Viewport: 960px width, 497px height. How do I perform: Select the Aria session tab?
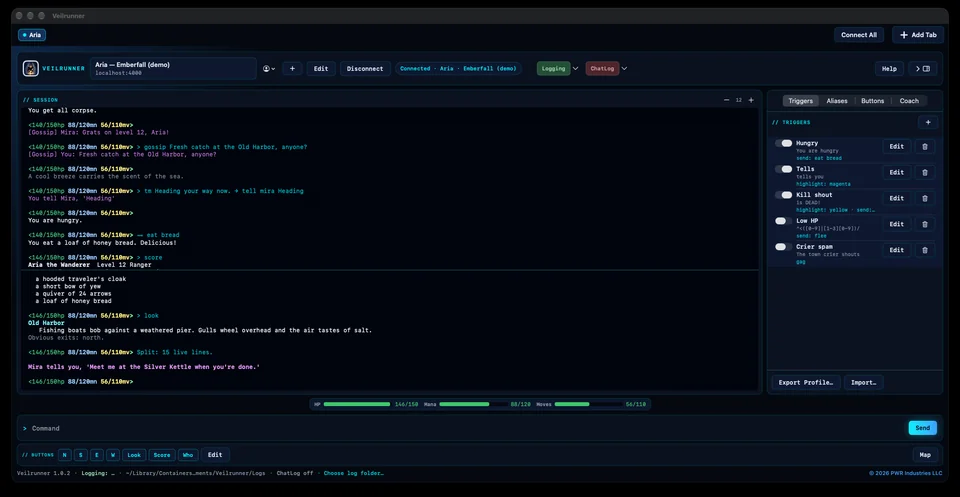pos(32,35)
